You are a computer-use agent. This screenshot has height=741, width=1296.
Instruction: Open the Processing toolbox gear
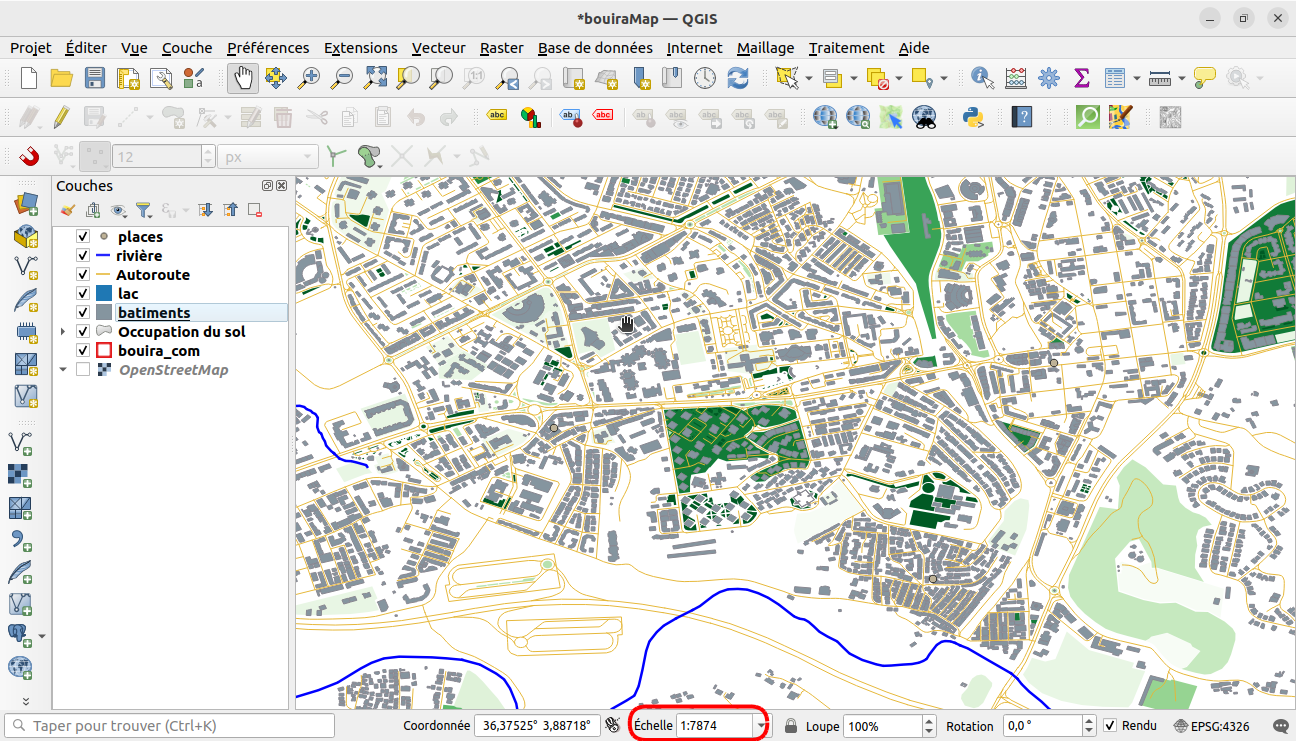(x=1048, y=78)
